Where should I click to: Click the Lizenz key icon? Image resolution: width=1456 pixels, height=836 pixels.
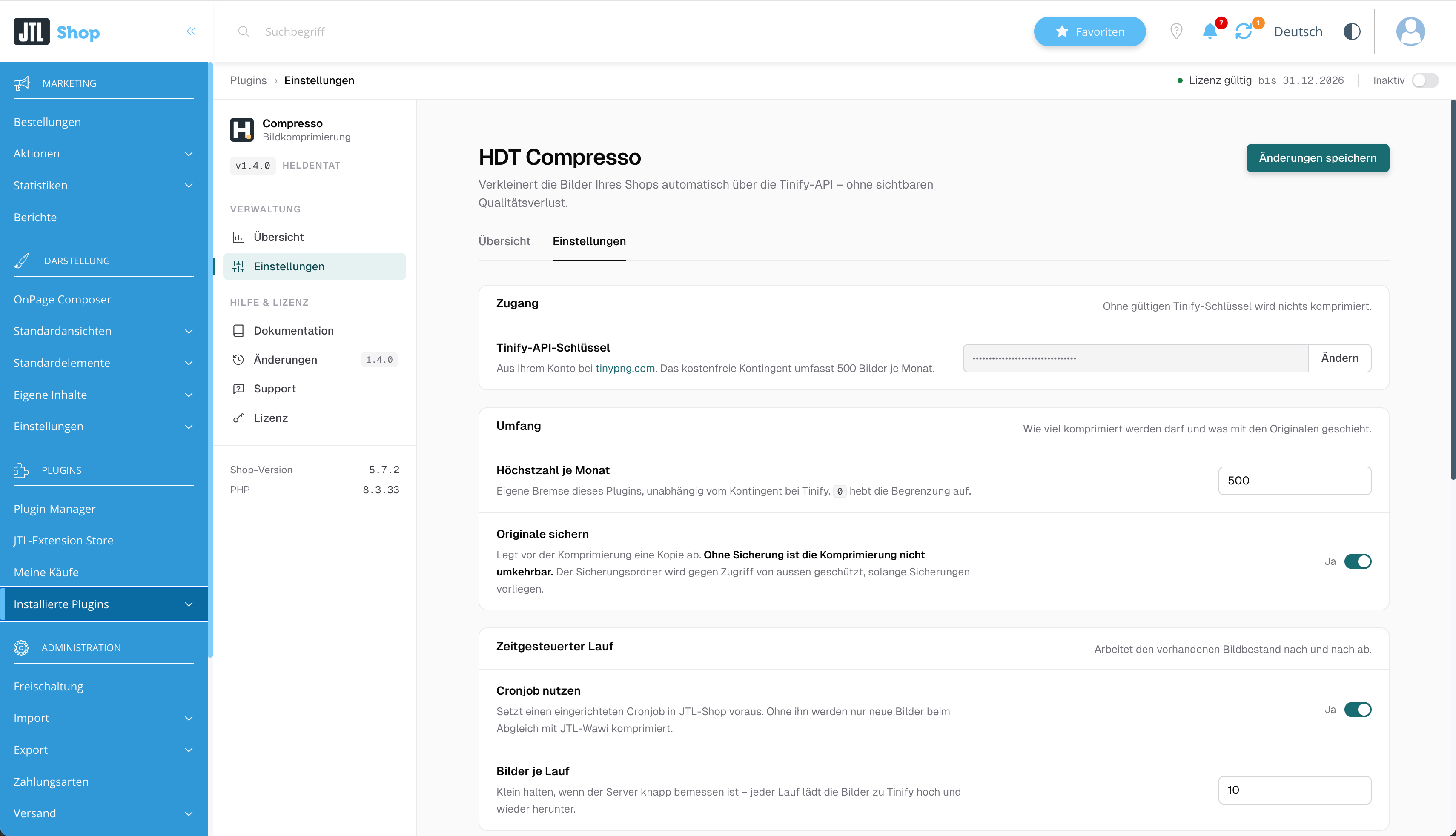pos(238,418)
